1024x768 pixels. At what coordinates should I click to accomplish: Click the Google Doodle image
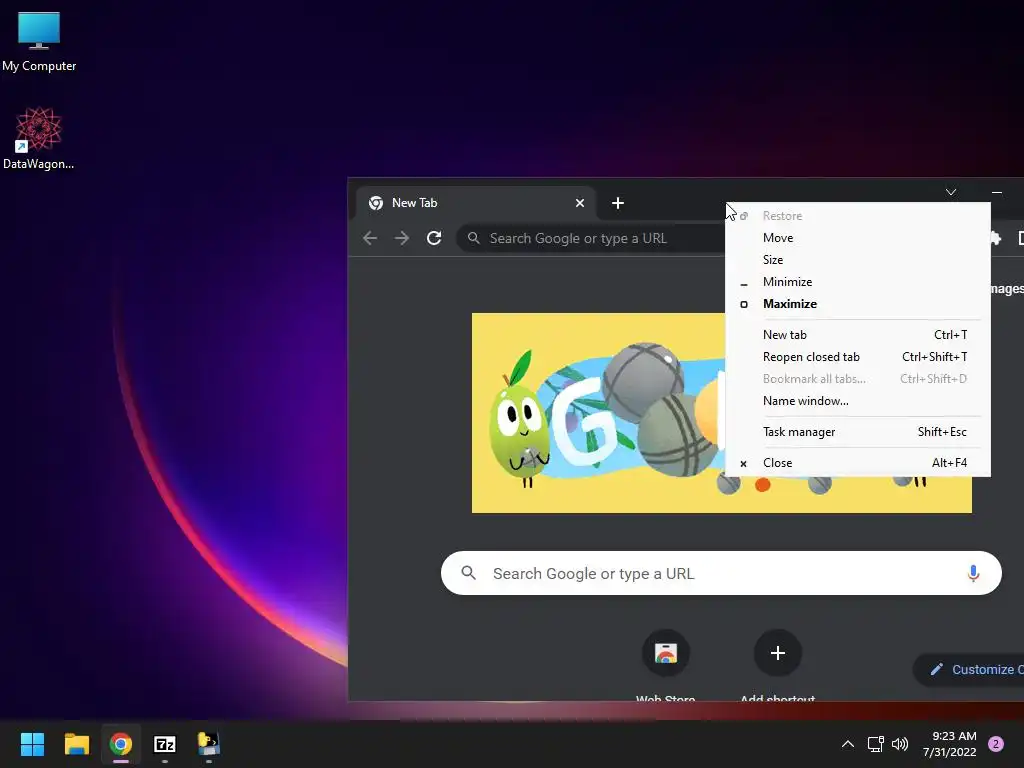click(x=598, y=413)
